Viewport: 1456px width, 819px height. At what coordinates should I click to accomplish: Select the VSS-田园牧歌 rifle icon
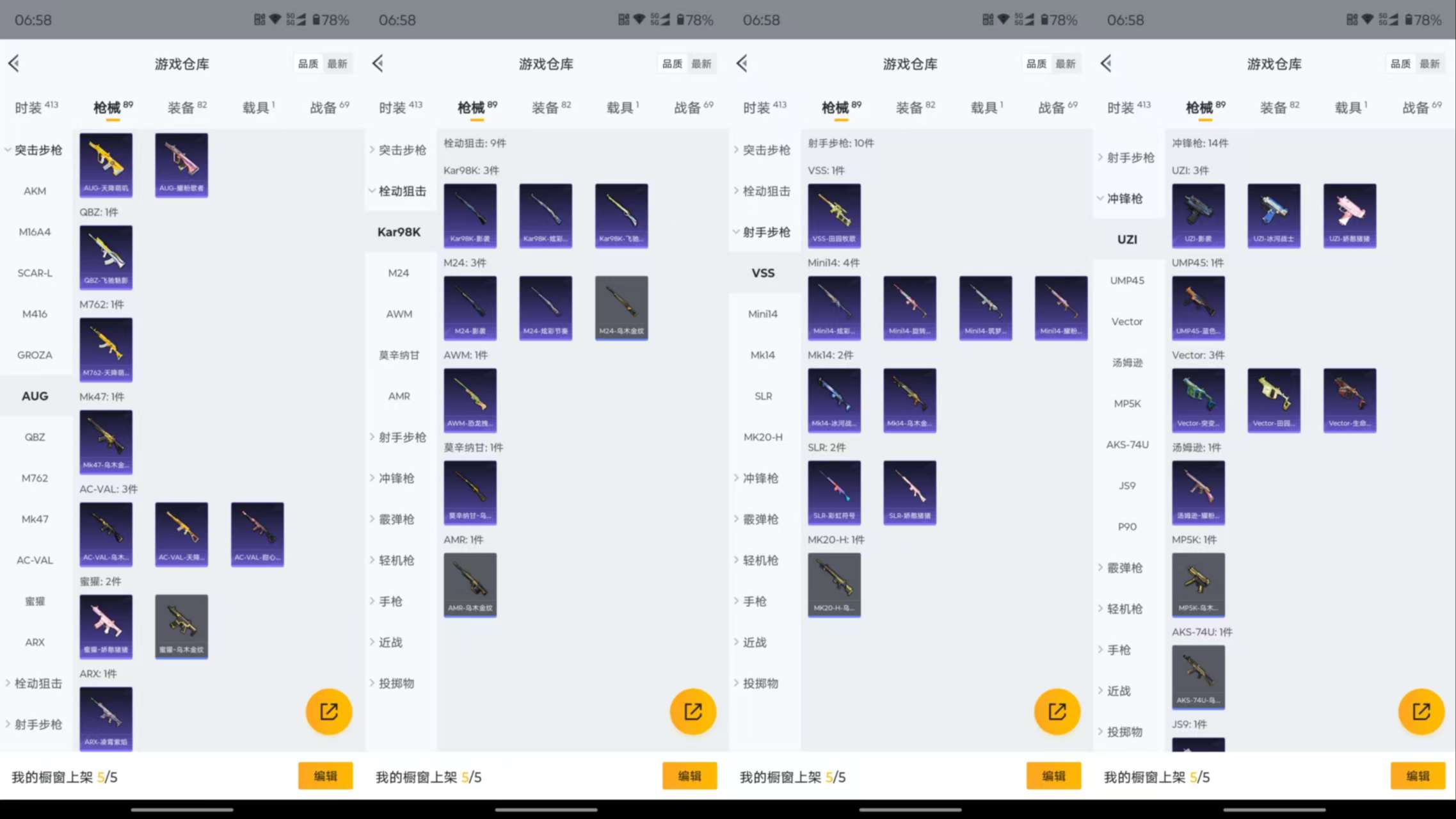[835, 215]
